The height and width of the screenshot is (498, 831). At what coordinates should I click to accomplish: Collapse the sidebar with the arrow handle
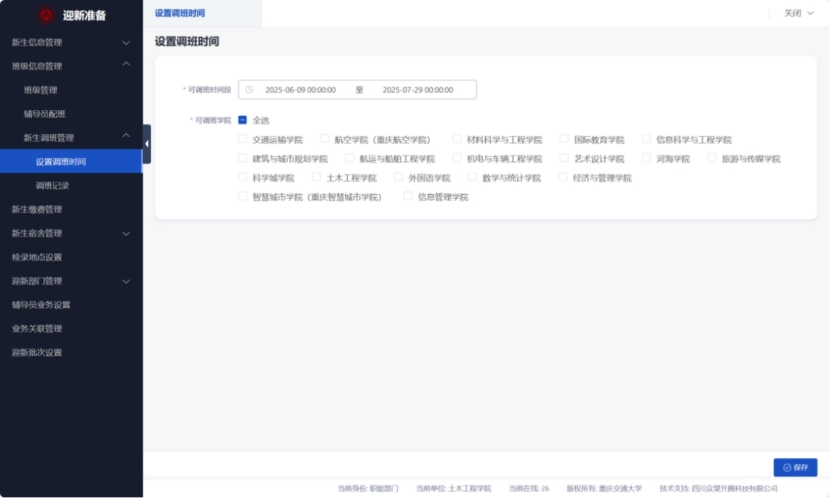147,144
